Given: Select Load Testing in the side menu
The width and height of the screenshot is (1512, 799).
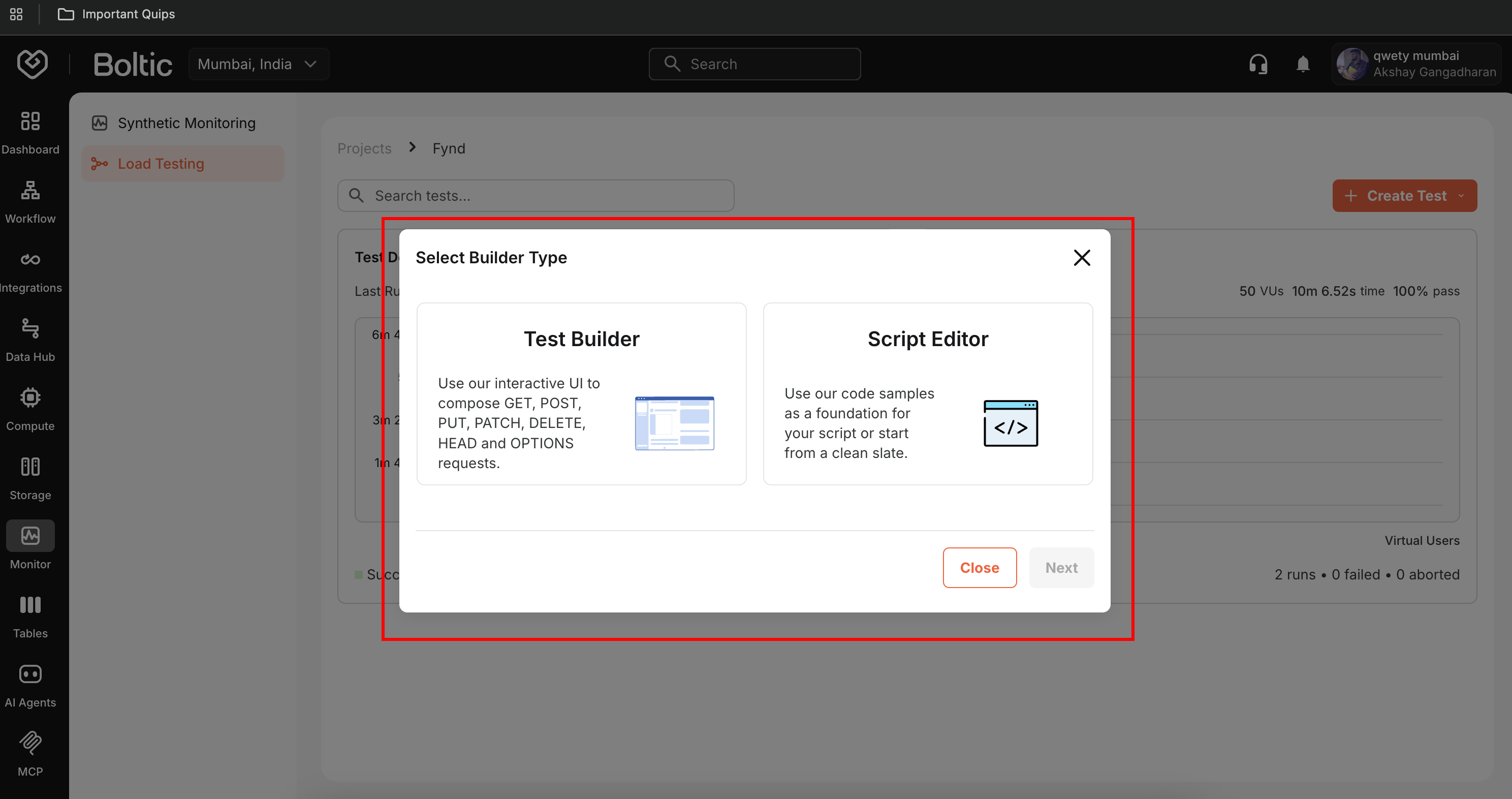Looking at the screenshot, I should [x=161, y=164].
